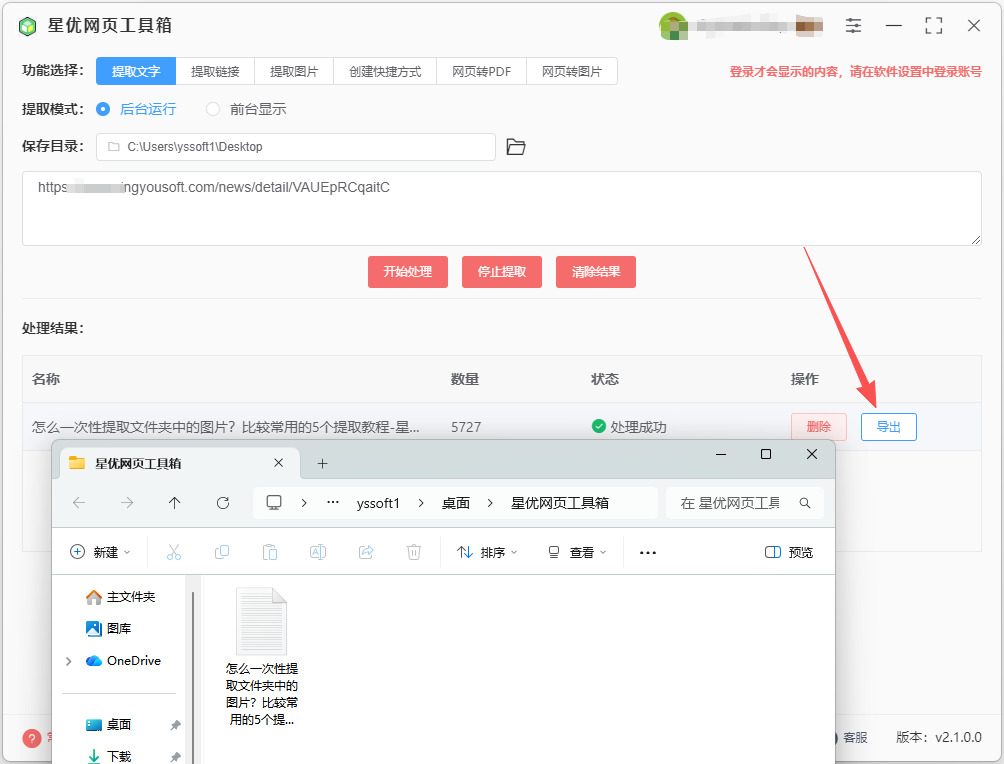Click the Cut scissors icon in Explorer toolbar
This screenshot has width=1004, height=764.
pos(174,552)
